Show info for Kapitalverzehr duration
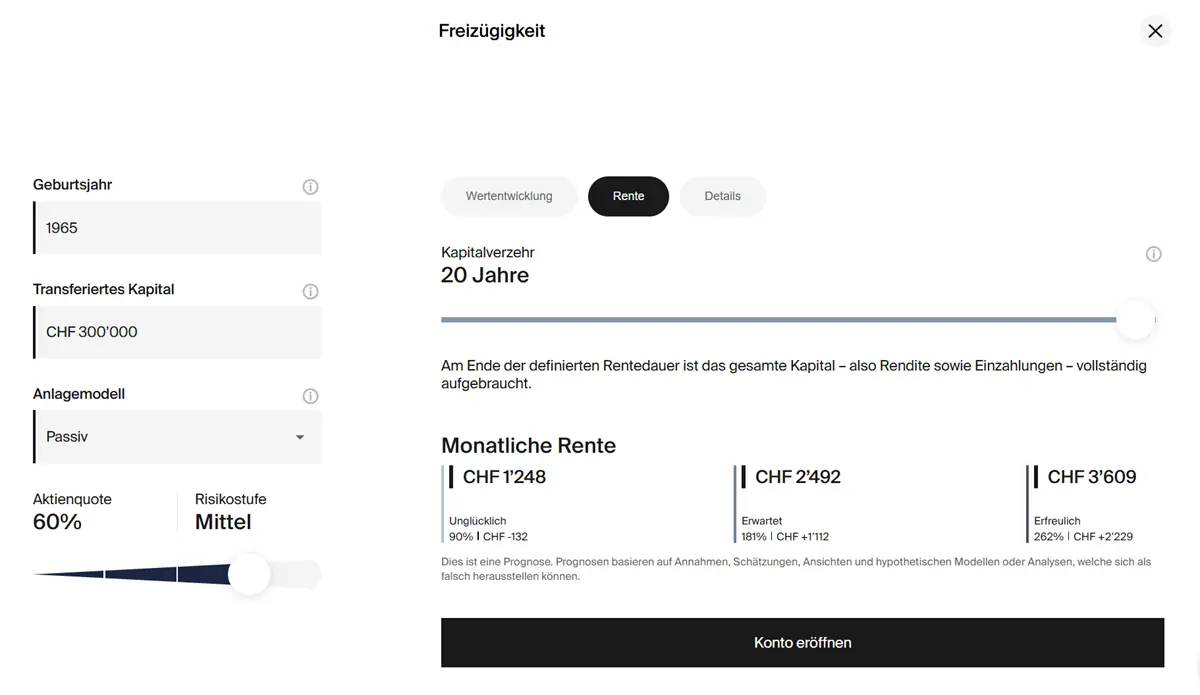Viewport: 1200px width, 695px height. click(x=1153, y=255)
